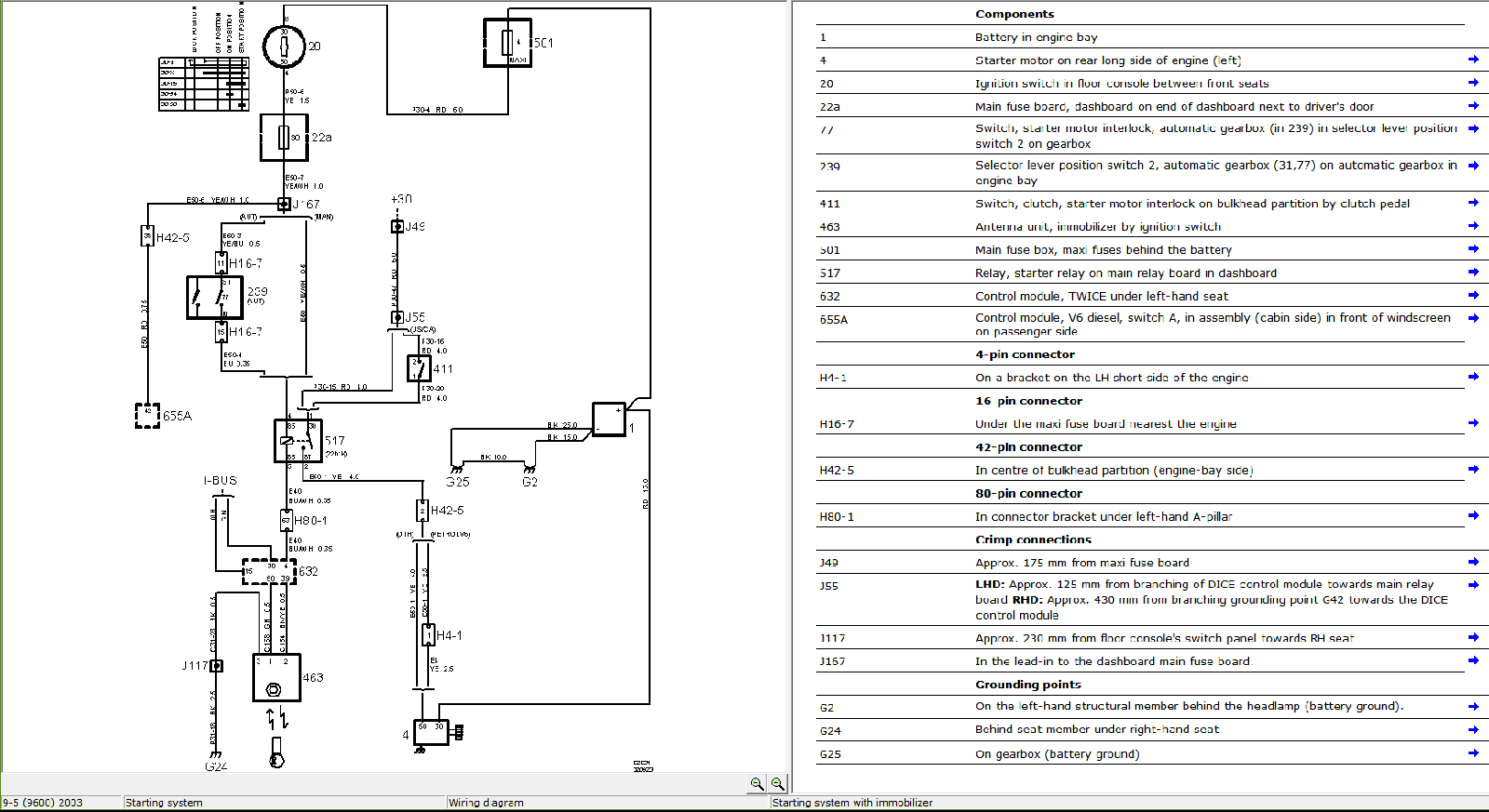Click starter relay 517 symbol in diagram
The image size is (1489, 812).
coord(298,441)
